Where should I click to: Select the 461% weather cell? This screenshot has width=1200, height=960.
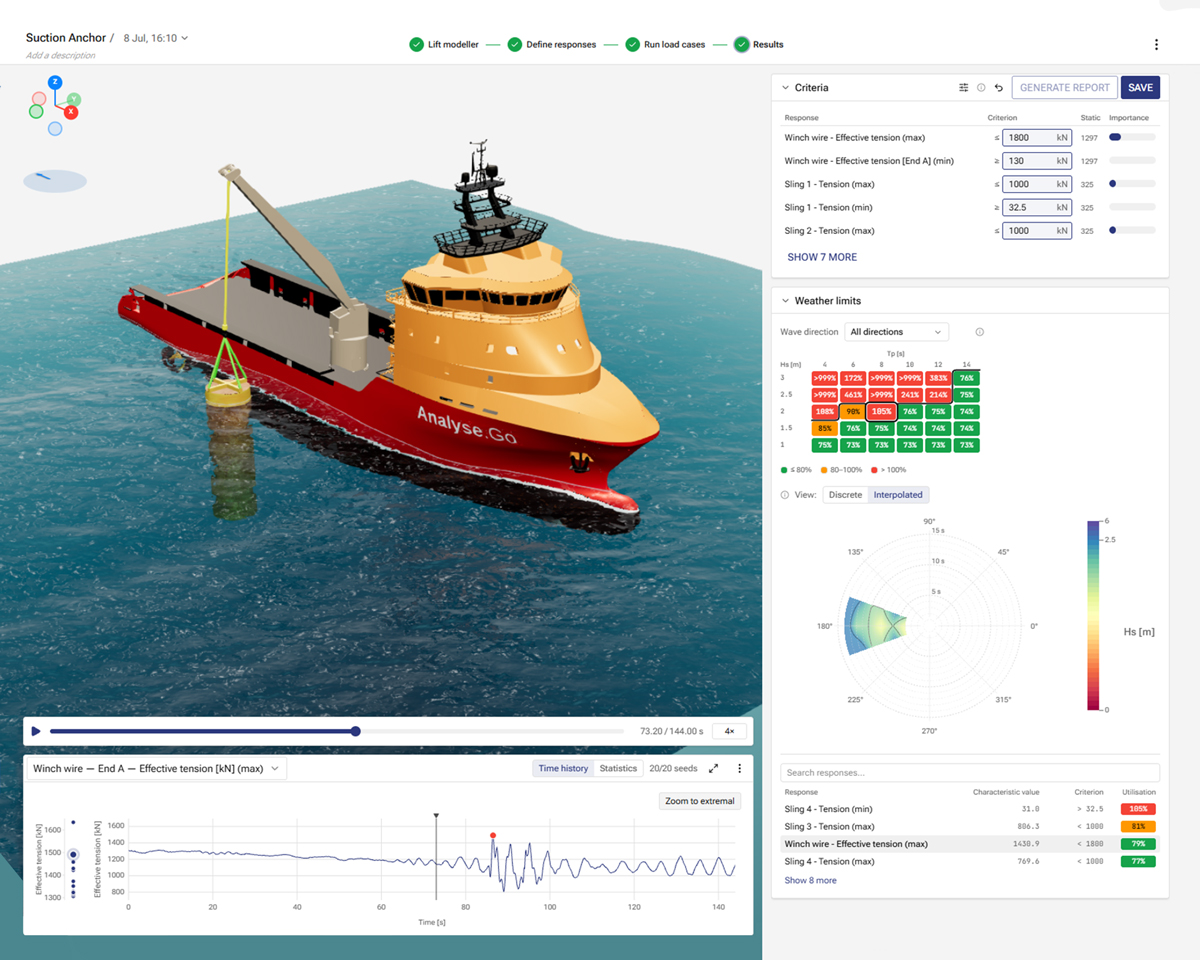point(853,394)
